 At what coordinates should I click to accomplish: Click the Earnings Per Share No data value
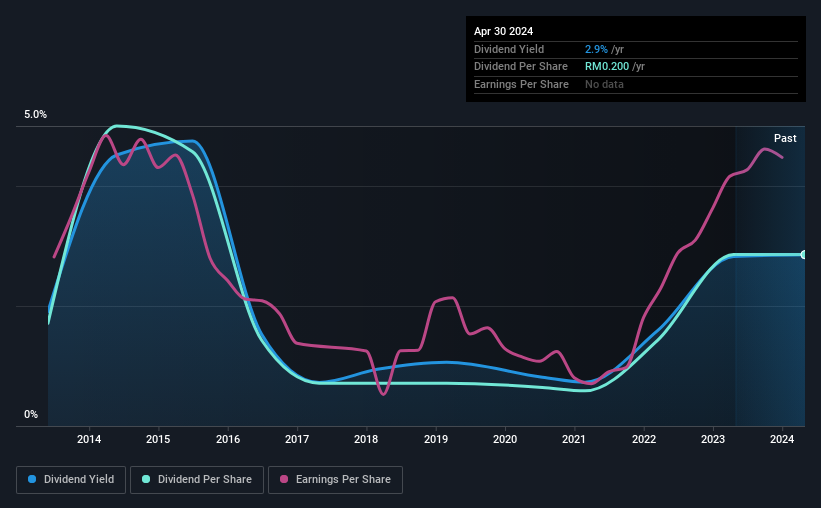(604, 84)
